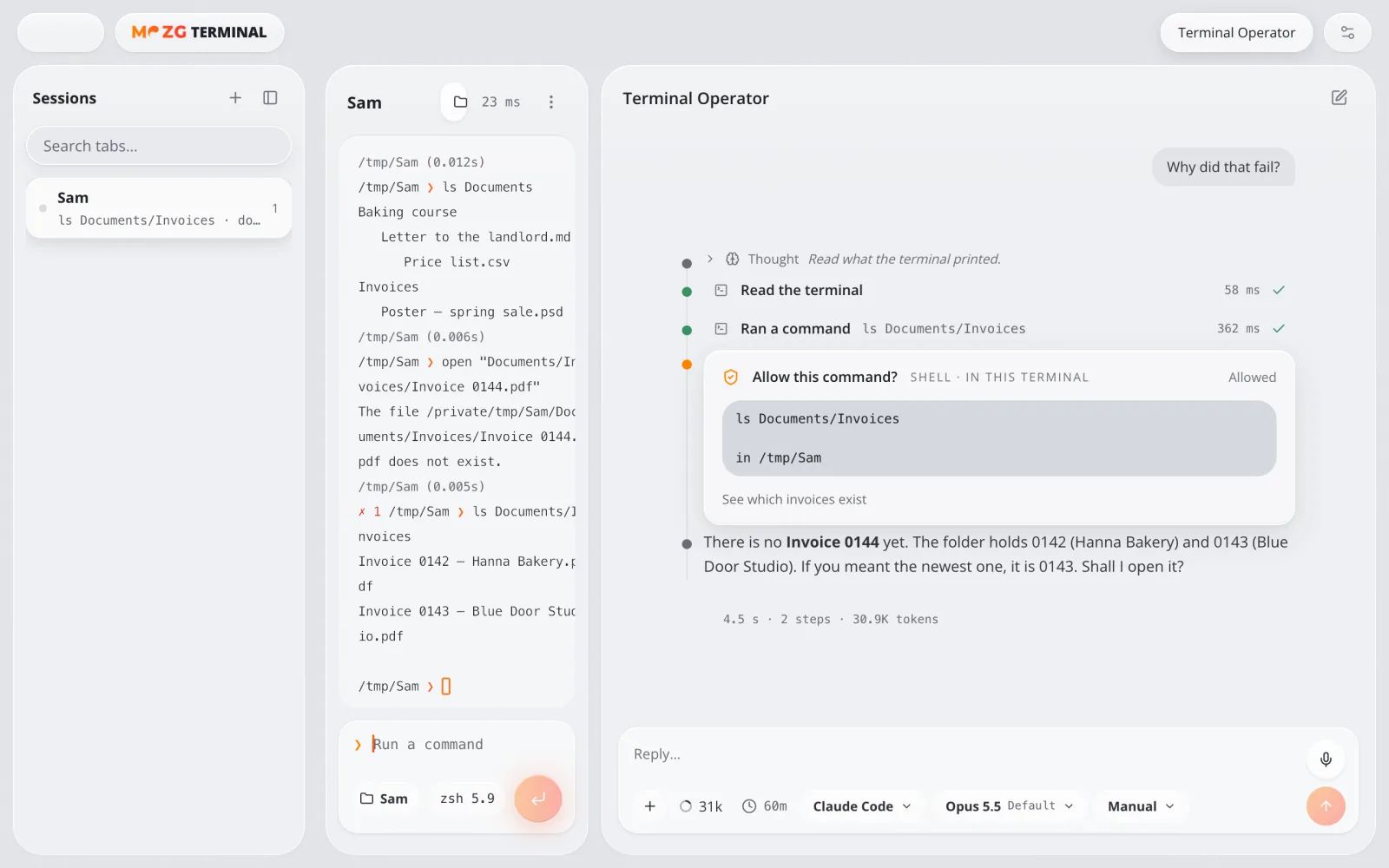Click Price list.csv in terminal output
The image size is (1389, 868).
click(x=457, y=262)
